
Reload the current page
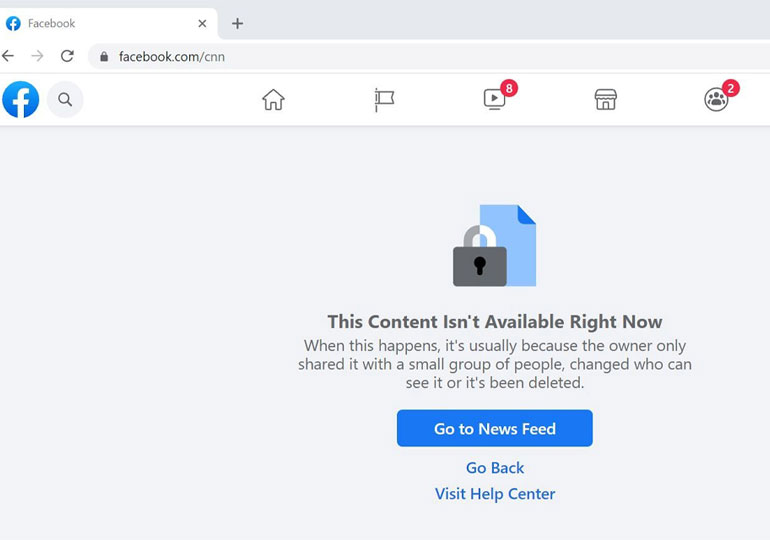pos(67,56)
